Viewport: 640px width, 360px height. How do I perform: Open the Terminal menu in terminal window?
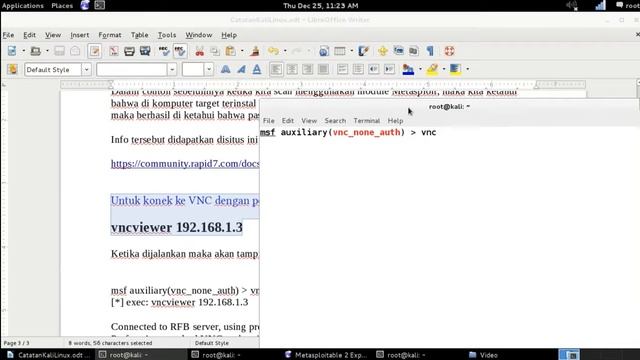tap(367, 121)
